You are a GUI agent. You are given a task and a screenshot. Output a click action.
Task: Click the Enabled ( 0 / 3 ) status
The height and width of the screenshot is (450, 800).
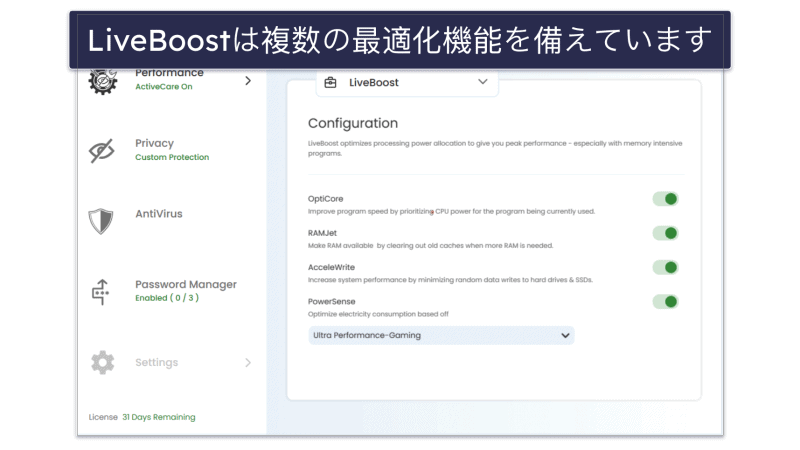pyautogui.click(x=167, y=297)
